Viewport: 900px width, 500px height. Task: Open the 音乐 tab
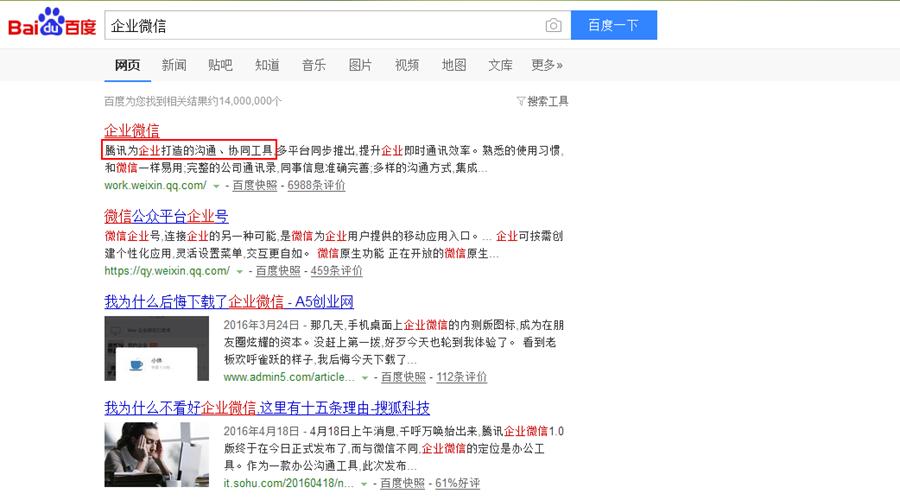pyautogui.click(x=314, y=65)
